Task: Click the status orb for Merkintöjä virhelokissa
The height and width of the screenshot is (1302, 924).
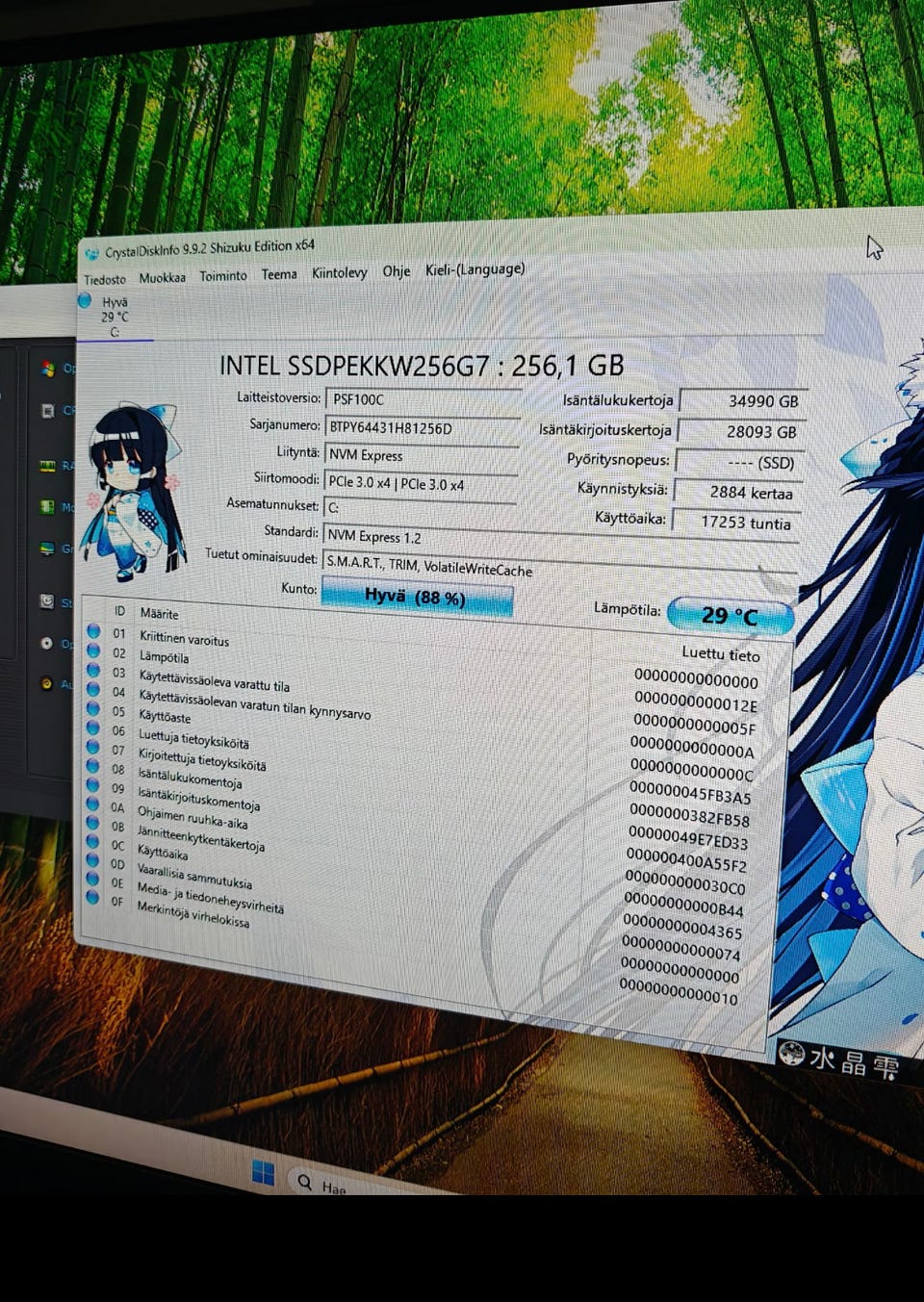Action: tap(92, 898)
